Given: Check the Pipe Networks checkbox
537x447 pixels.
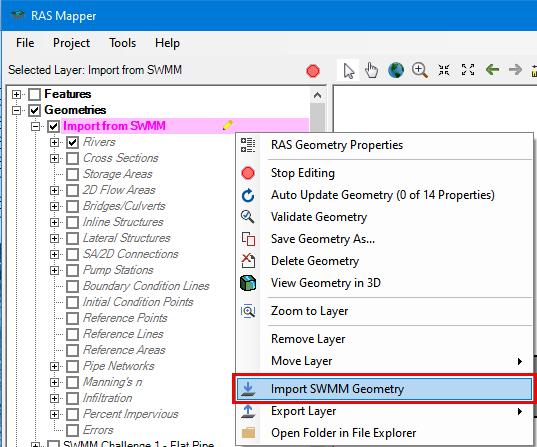Looking at the screenshot, I should point(72,366).
